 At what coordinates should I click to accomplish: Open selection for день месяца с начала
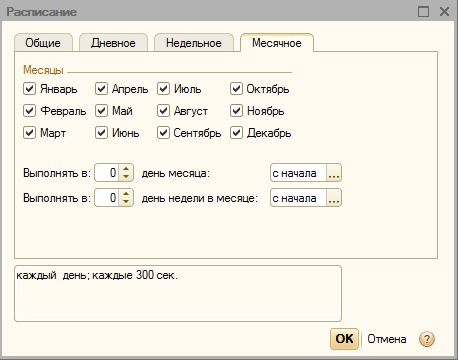334,173
